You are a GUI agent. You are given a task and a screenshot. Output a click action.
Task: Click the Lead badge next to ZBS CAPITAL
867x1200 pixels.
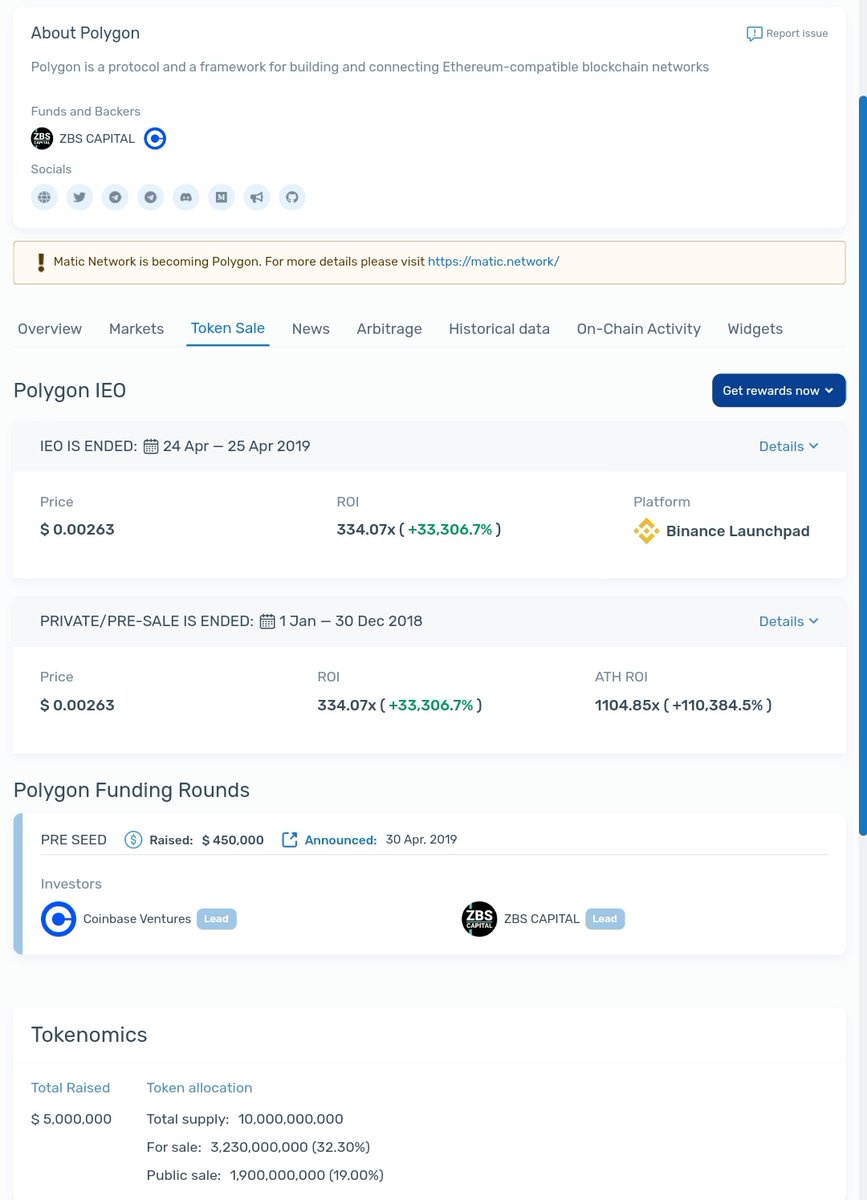pos(605,919)
